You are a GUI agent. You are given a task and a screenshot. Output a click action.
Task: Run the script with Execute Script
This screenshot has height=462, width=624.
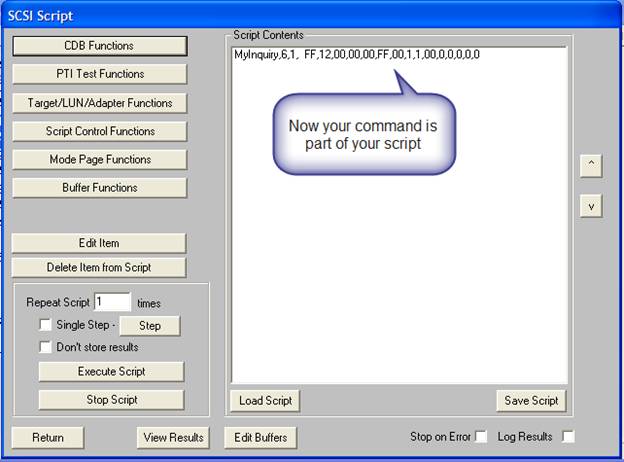[x=111, y=372]
